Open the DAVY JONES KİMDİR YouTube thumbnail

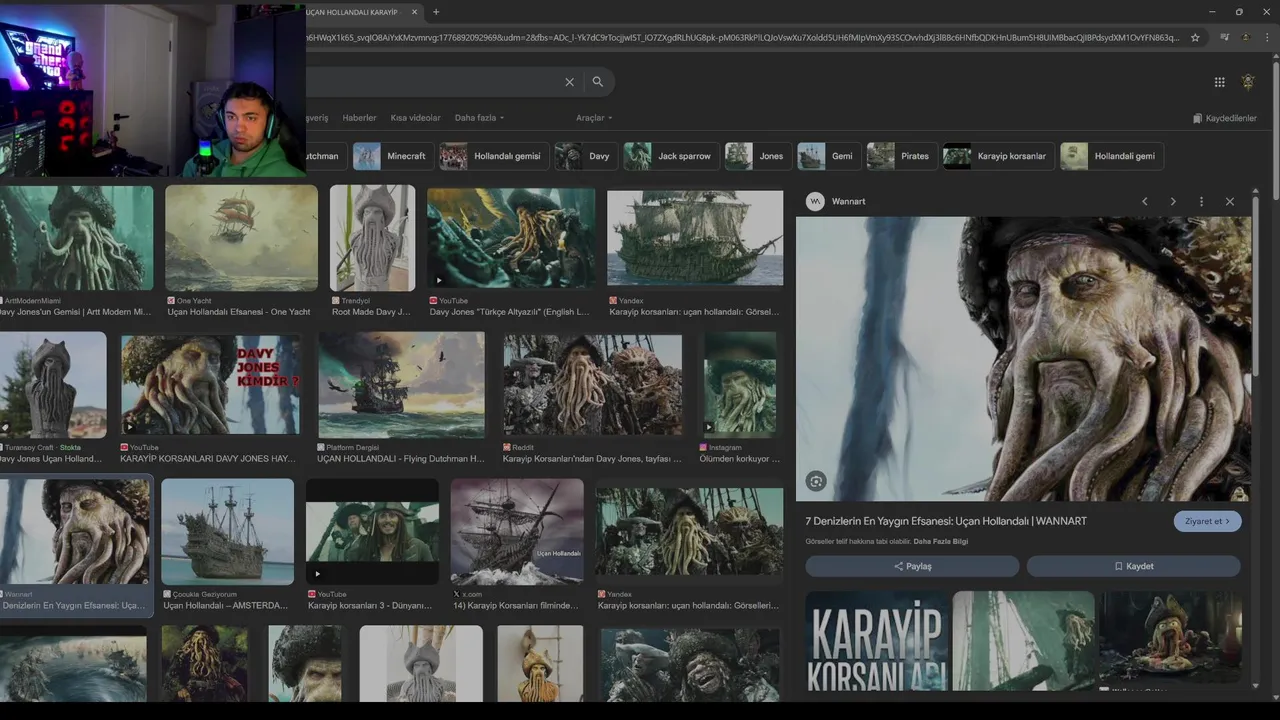(x=211, y=384)
